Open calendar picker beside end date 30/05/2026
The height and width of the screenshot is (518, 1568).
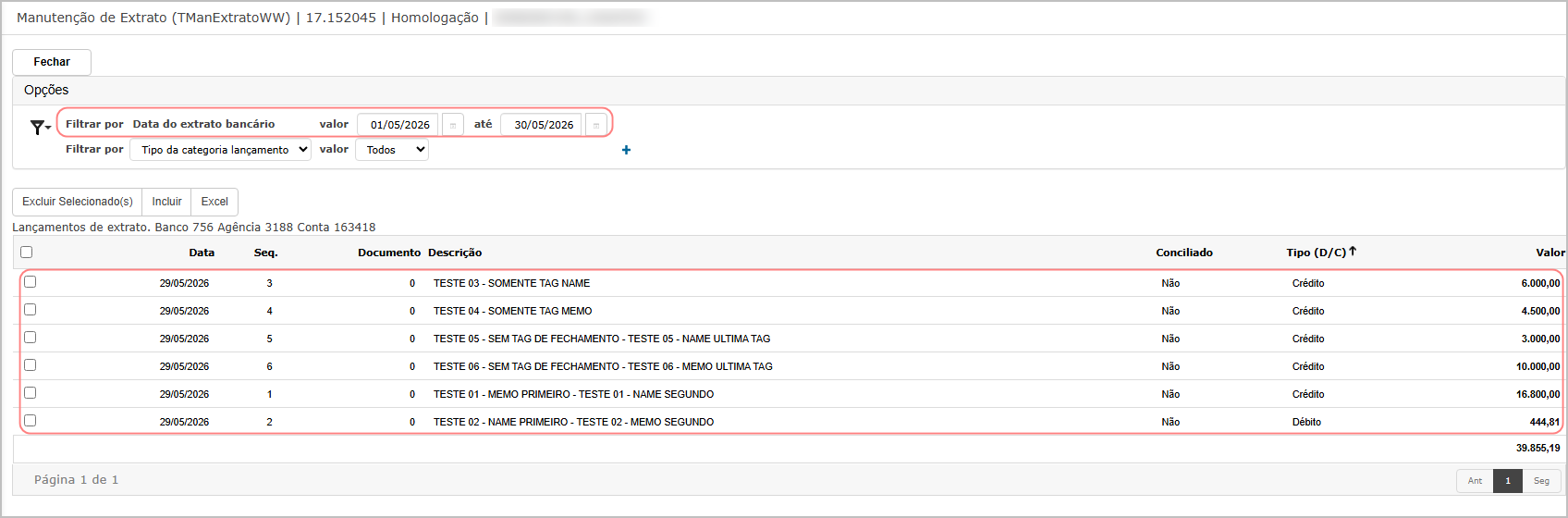(x=596, y=125)
